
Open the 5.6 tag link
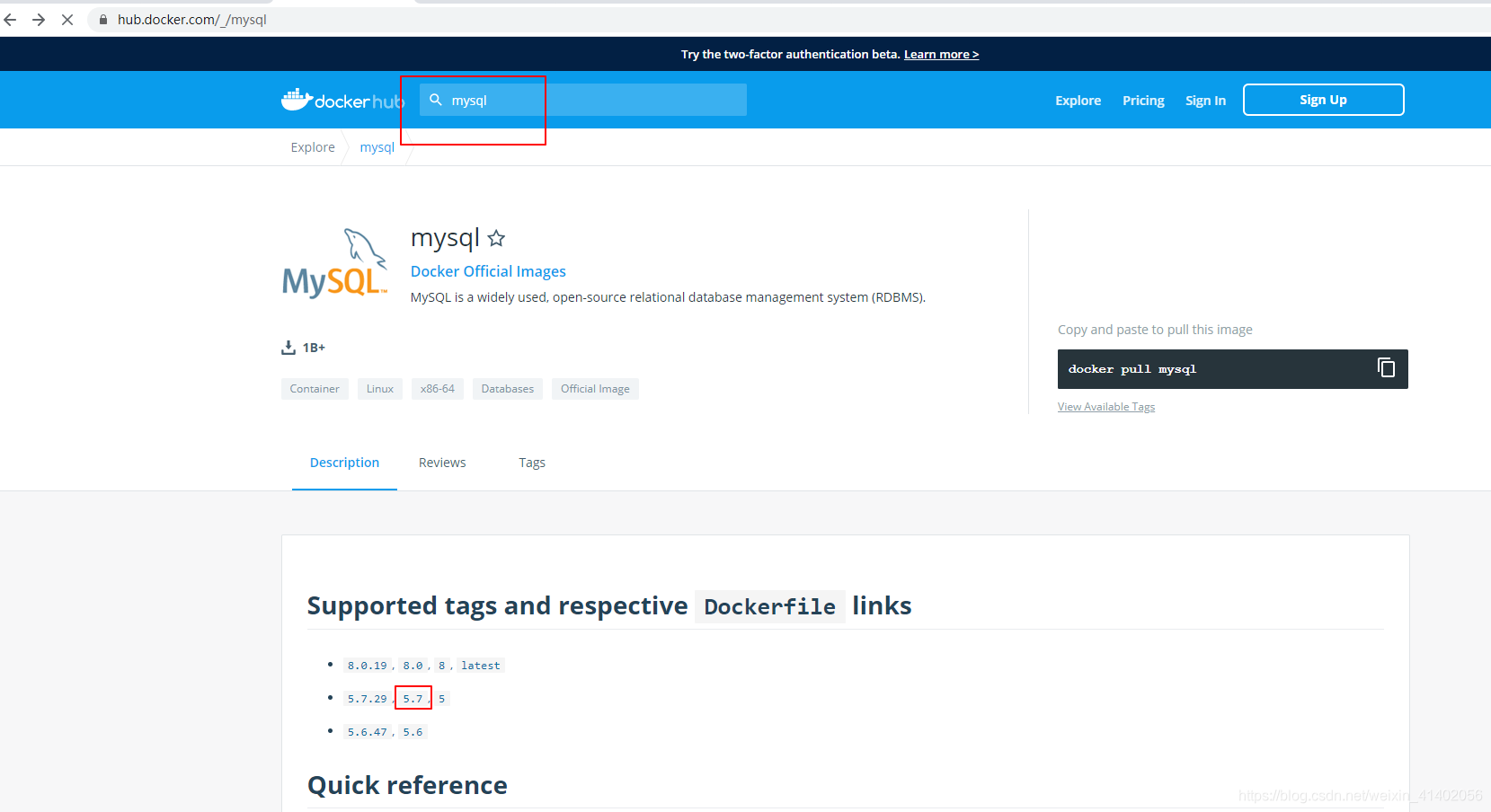coord(413,732)
